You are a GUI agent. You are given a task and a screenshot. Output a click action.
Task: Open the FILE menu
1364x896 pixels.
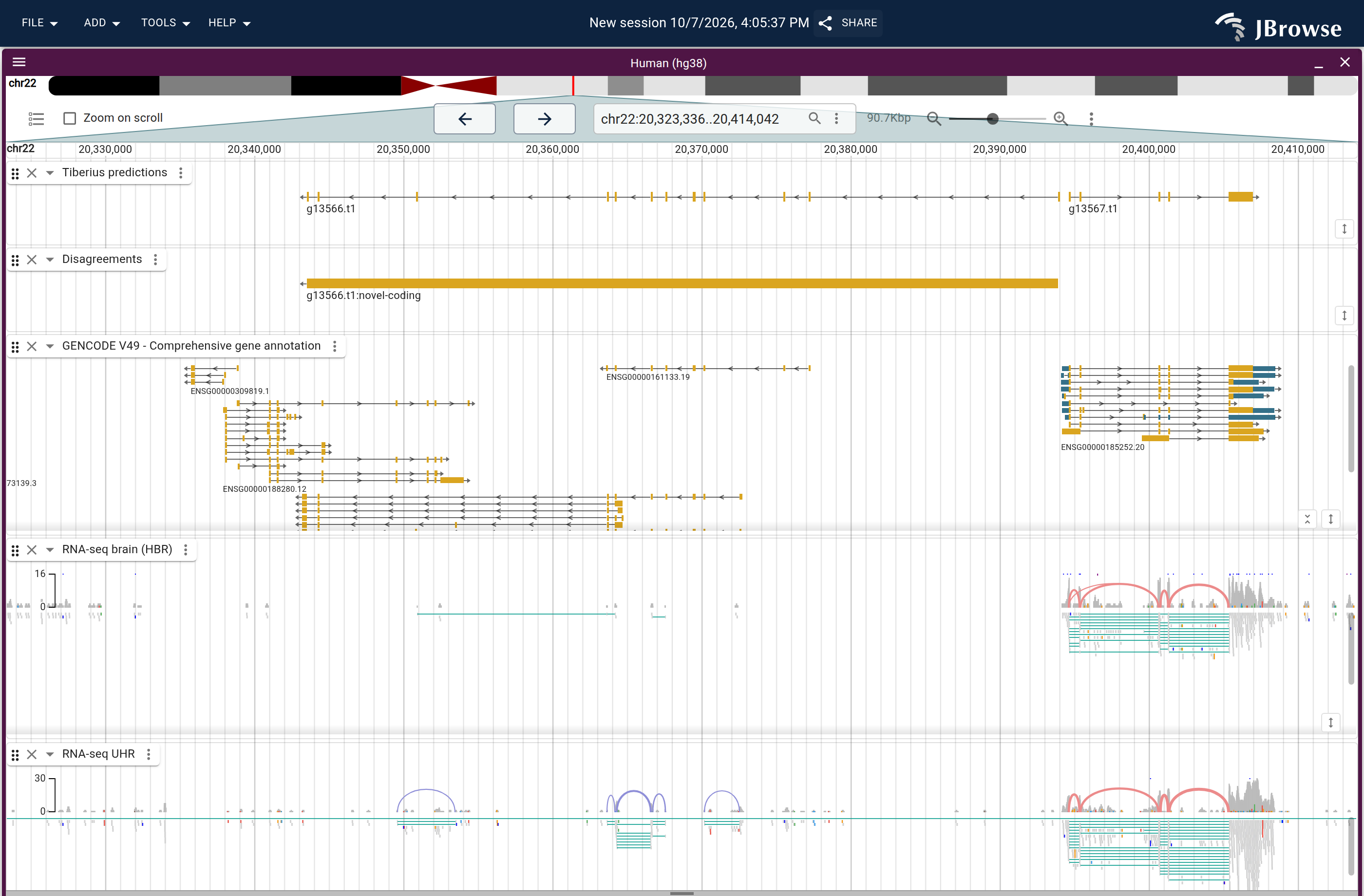[39, 23]
